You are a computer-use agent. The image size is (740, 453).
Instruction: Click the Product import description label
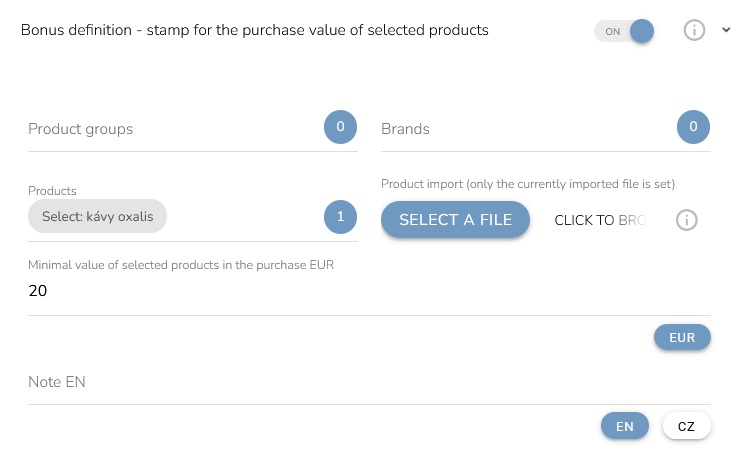[x=528, y=184]
